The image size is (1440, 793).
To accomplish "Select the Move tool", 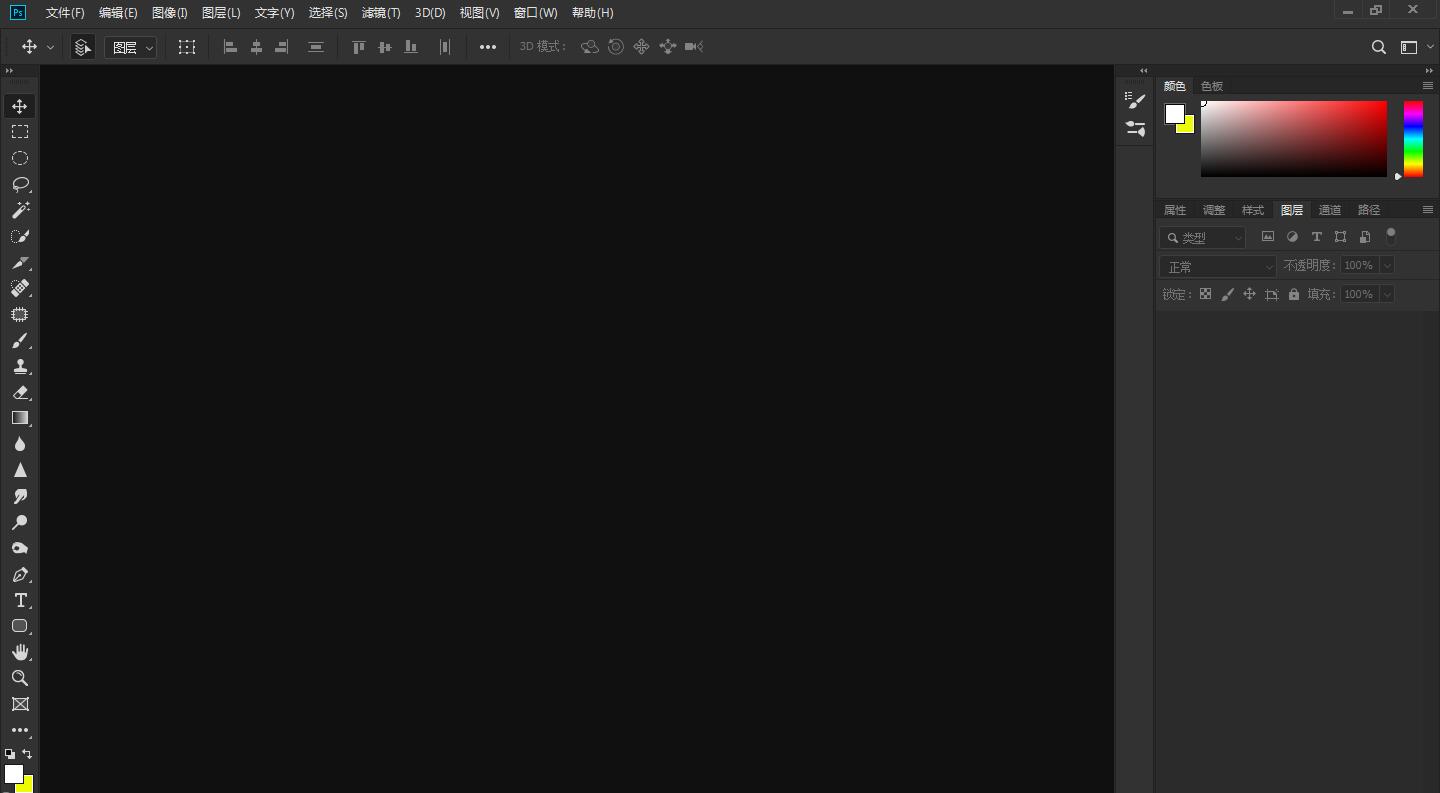I will [20, 106].
